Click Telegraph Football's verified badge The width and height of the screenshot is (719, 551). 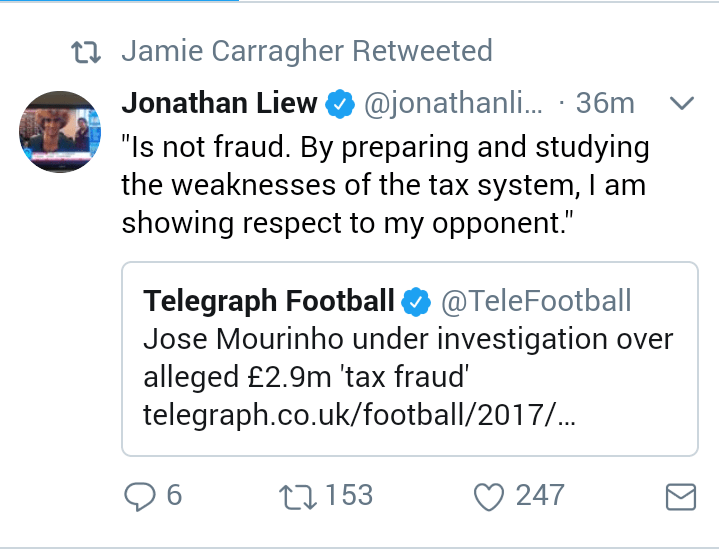pos(415,300)
